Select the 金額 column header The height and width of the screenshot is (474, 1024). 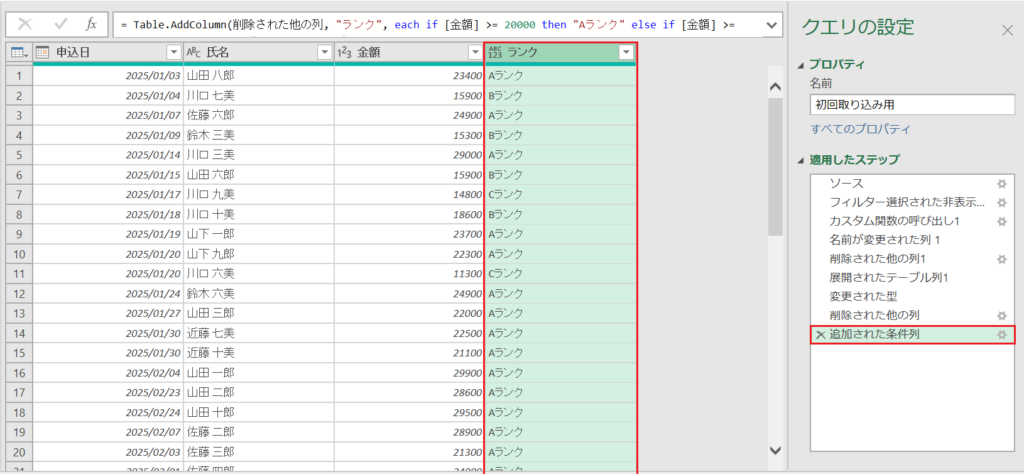[409, 53]
